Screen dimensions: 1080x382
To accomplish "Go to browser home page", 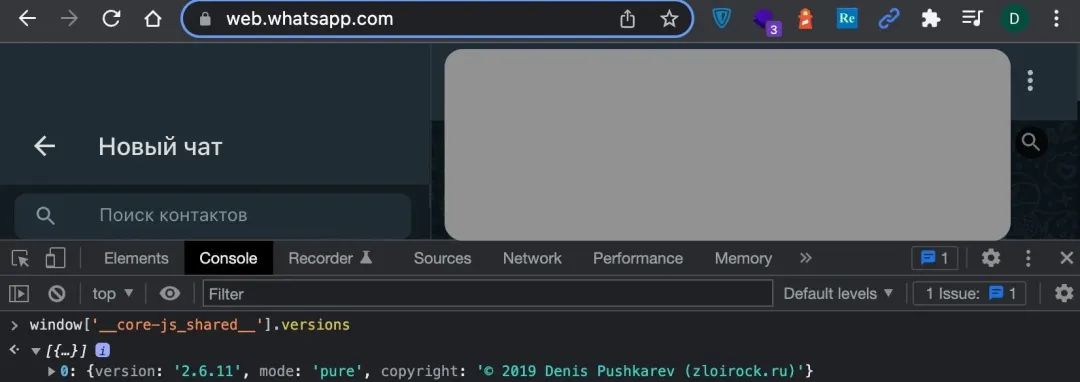I will (153, 19).
